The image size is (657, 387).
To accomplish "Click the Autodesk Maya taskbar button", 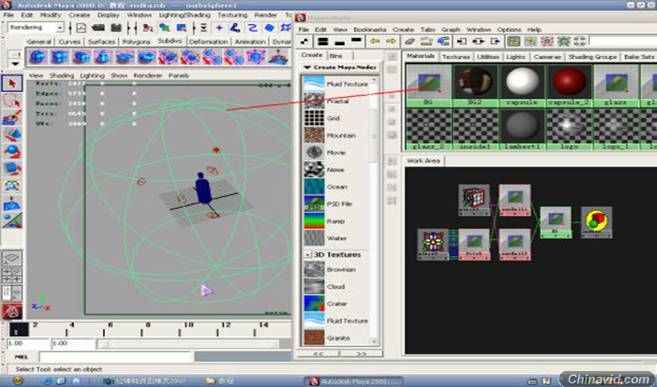I will click(354, 381).
